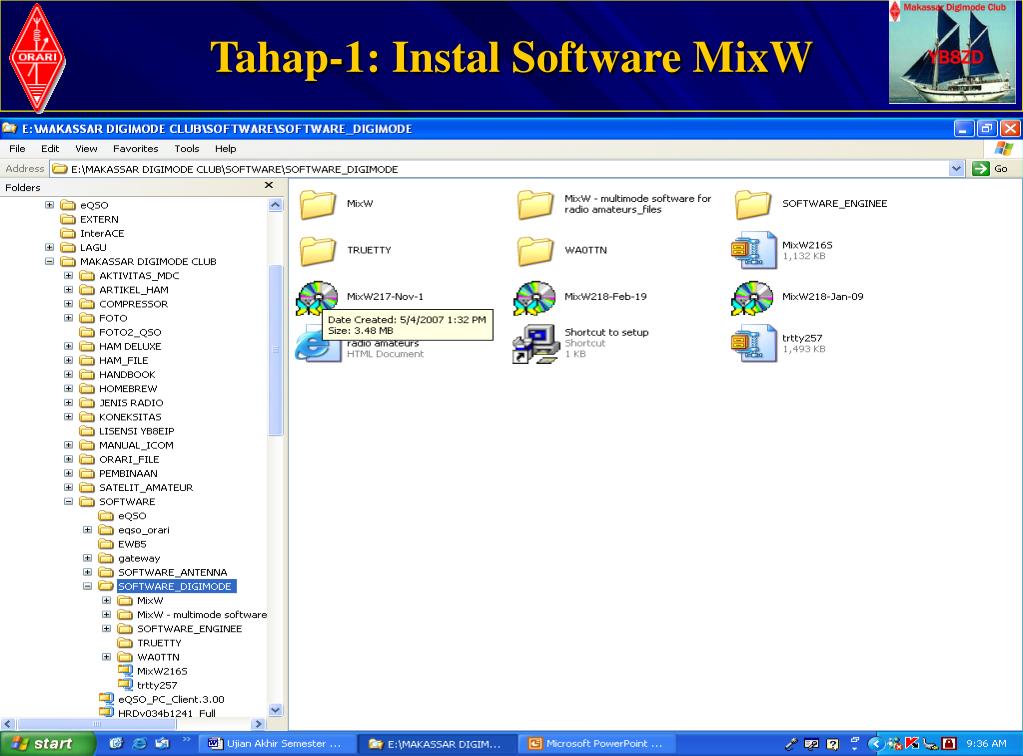Select trtty257 archive in folder tree
Screen dimensions: 1023x756
157,686
